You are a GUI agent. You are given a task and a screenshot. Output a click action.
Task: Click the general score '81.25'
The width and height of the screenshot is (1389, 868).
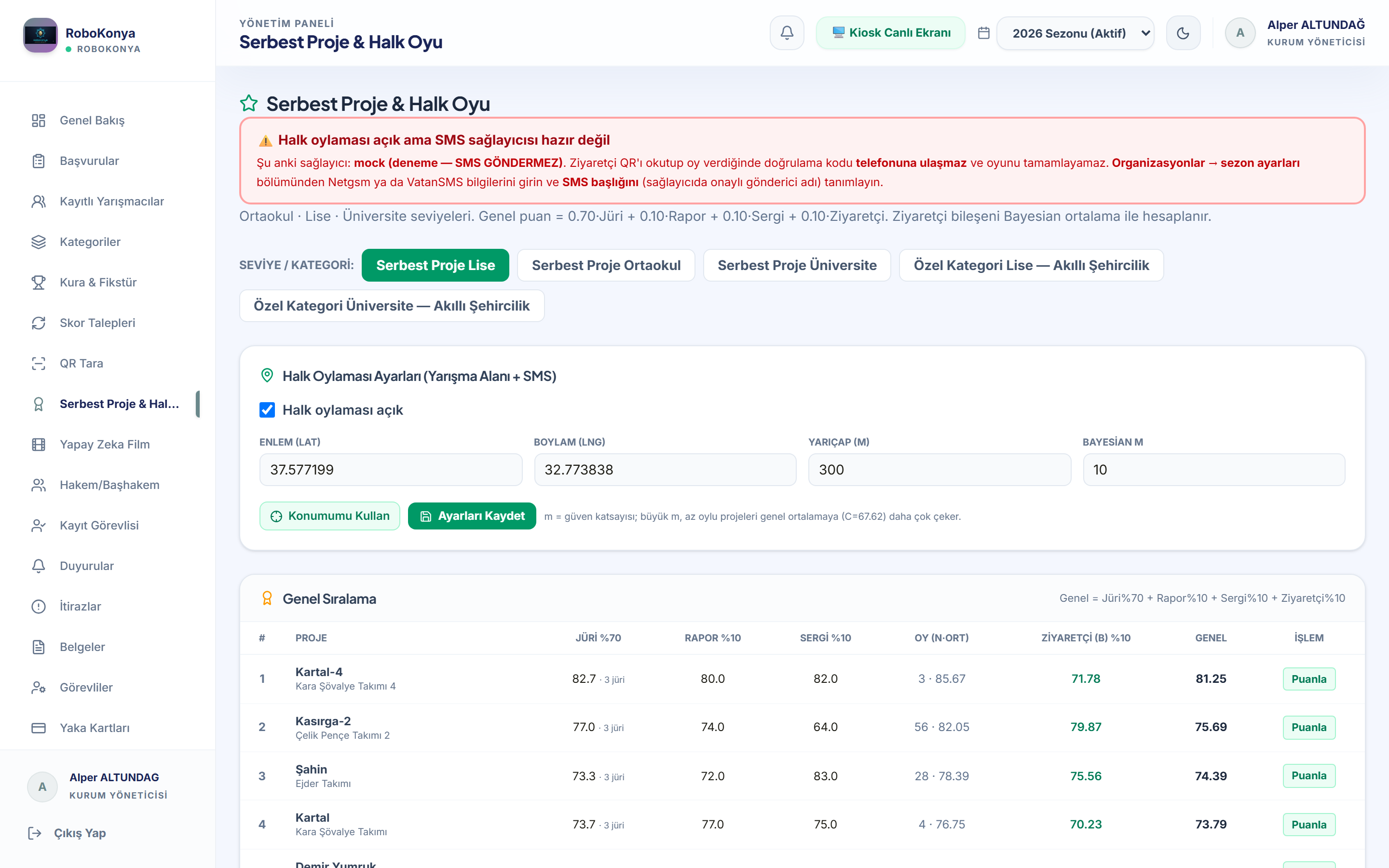tap(1211, 678)
